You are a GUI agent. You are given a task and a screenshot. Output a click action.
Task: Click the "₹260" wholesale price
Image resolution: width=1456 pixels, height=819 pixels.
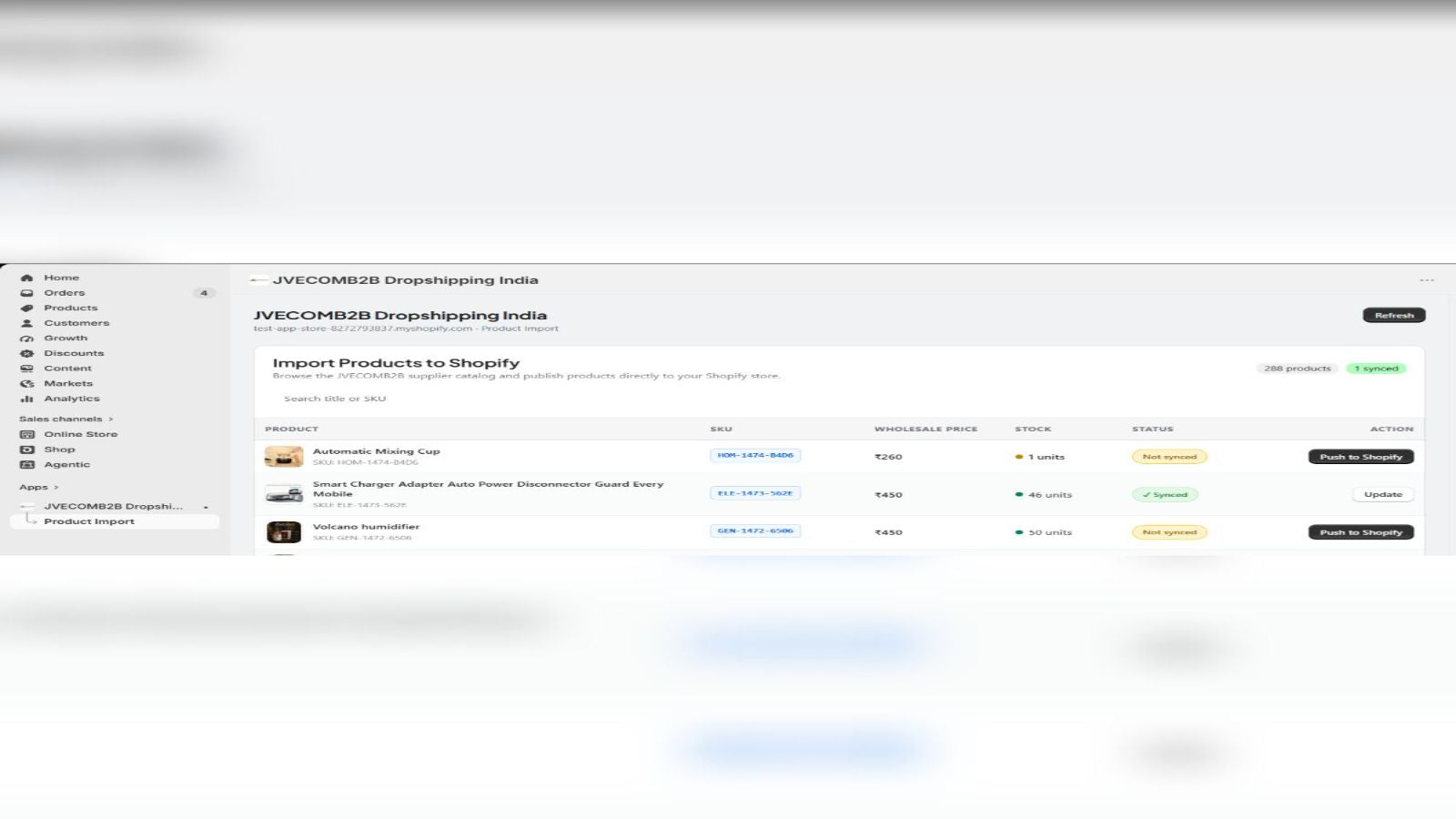point(888,457)
